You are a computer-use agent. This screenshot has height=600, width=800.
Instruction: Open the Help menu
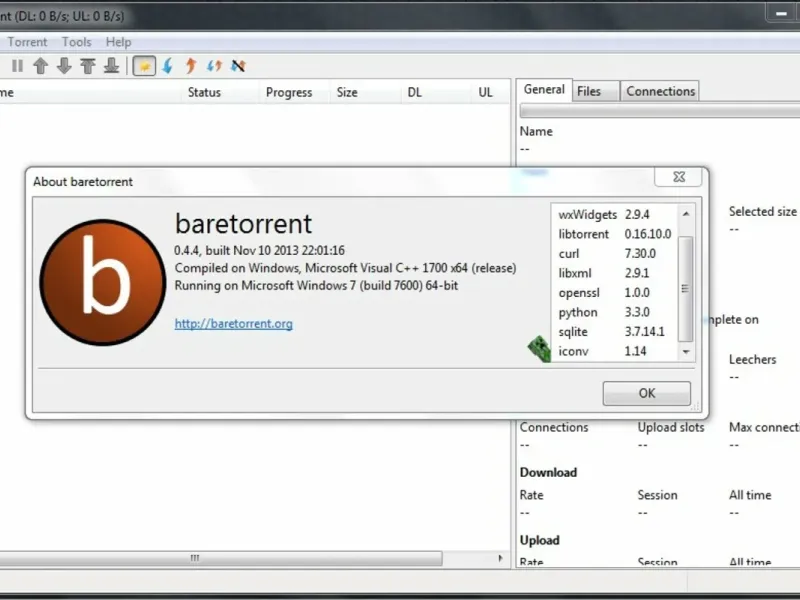(x=118, y=42)
